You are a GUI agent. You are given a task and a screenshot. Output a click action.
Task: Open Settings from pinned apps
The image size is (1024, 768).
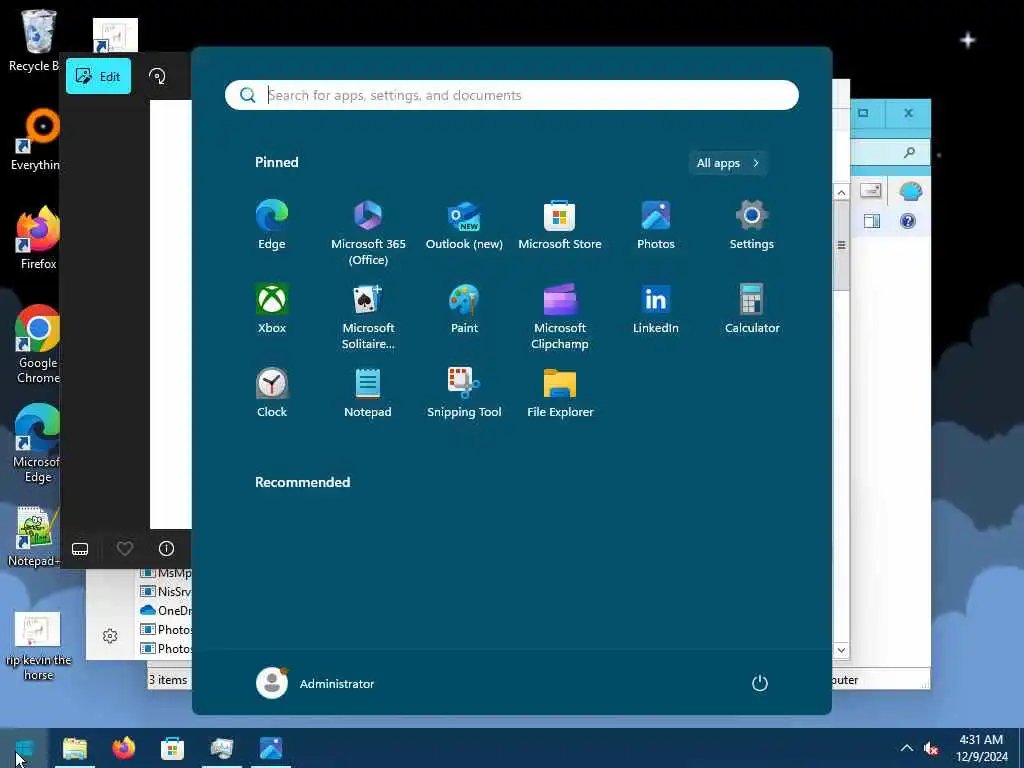[752, 225]
